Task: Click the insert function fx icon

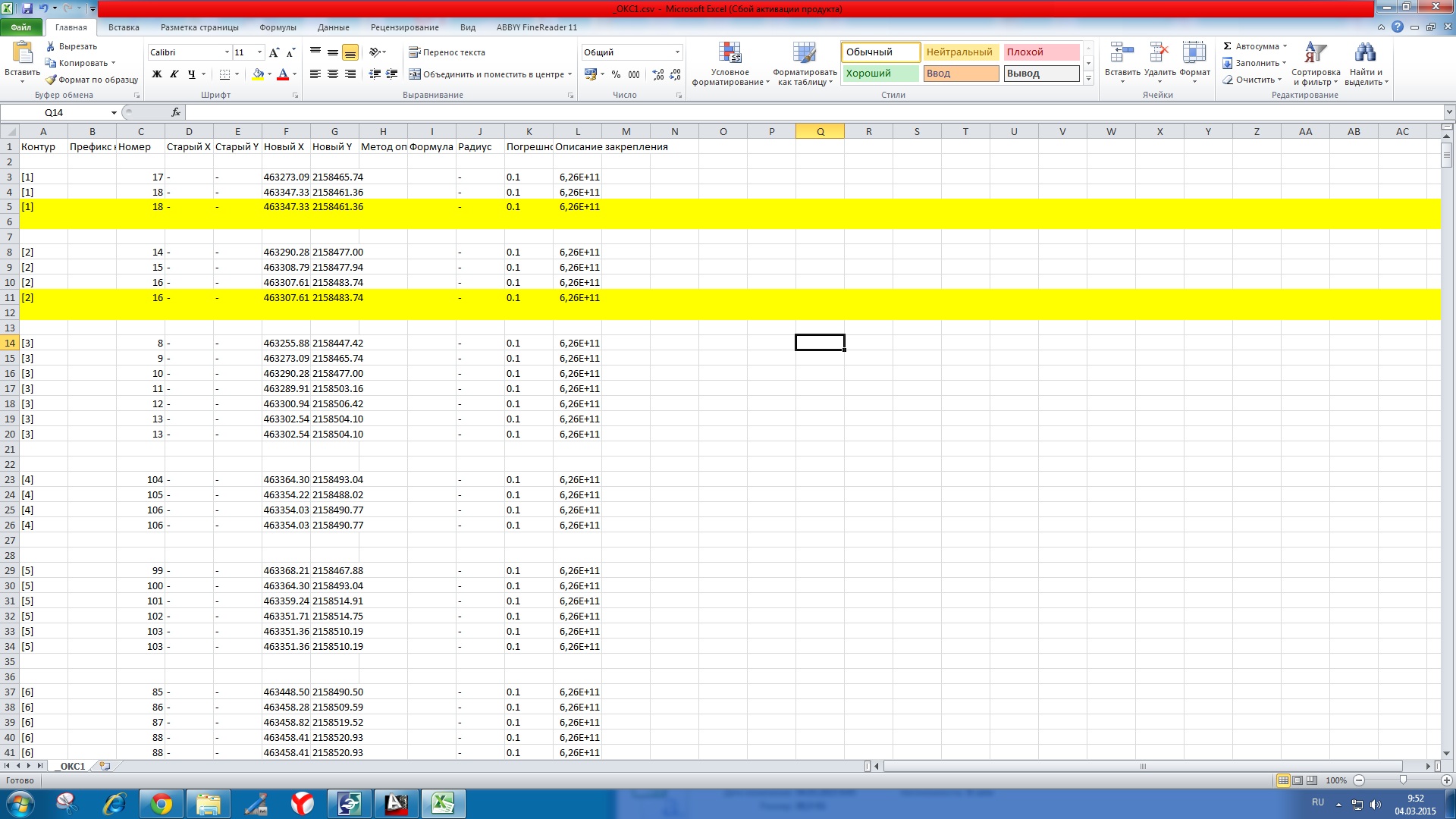Action: [x=176, y=112]
